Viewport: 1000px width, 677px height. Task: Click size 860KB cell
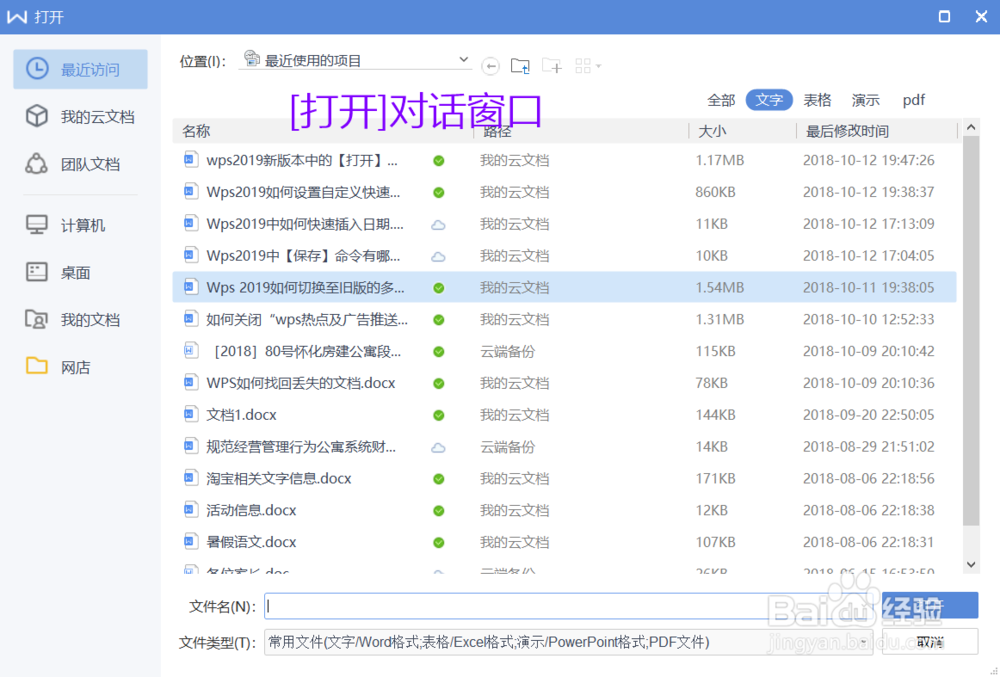715,192
